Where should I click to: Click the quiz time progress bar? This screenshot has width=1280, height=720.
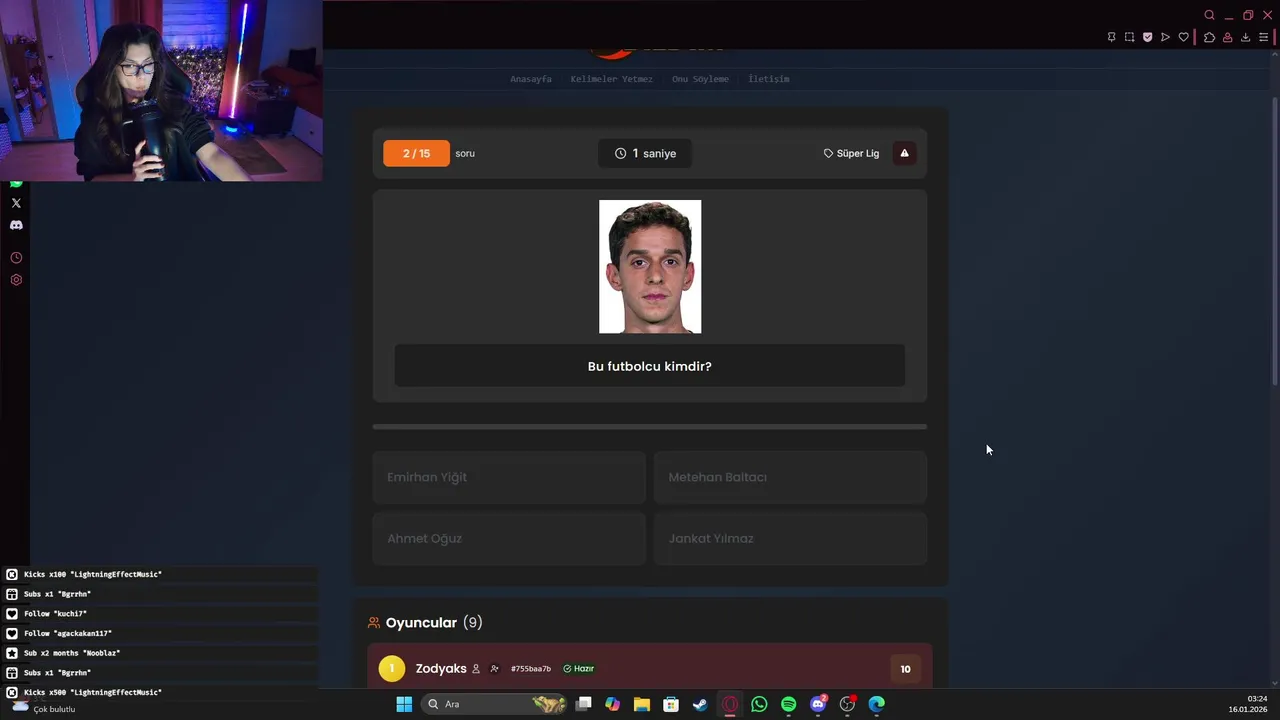click(650, 427)
